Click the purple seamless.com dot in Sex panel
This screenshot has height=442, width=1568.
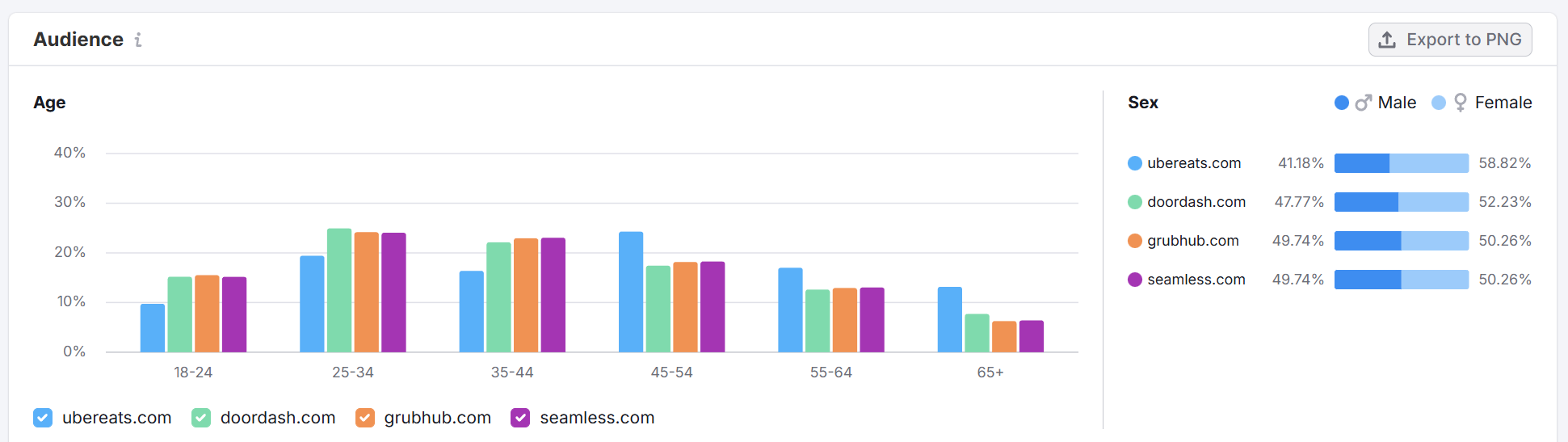coord(1135,280)
